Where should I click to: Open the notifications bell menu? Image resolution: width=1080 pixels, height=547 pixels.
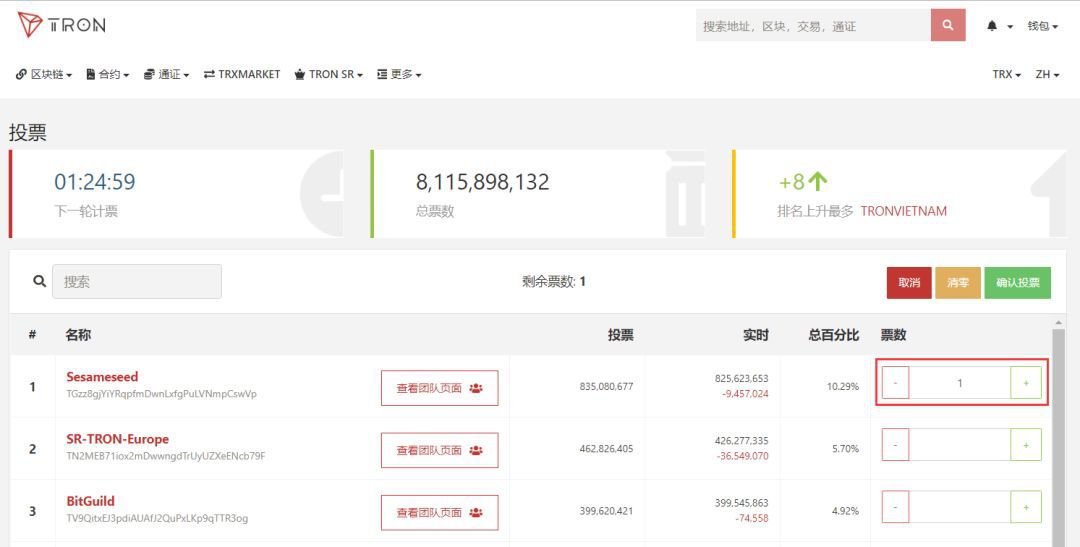tap(999, 26)
